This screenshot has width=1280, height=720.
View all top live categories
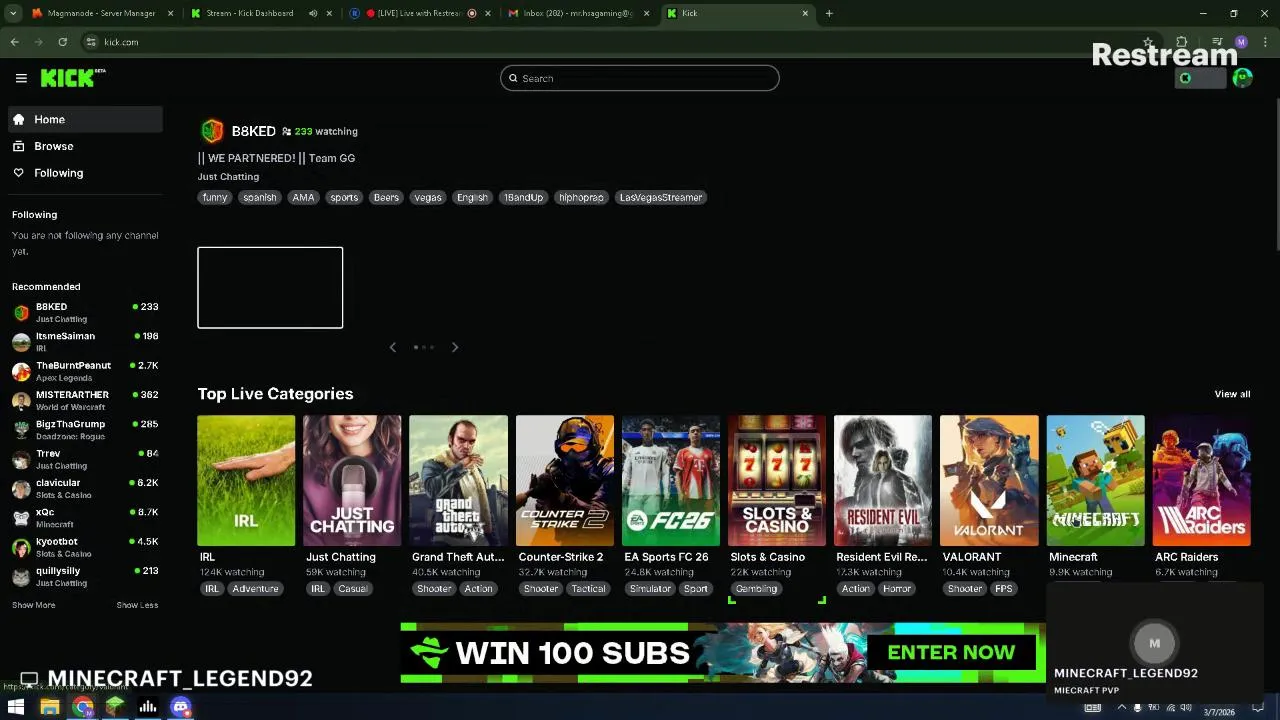pyautogui.click(x=1232, y=394)
